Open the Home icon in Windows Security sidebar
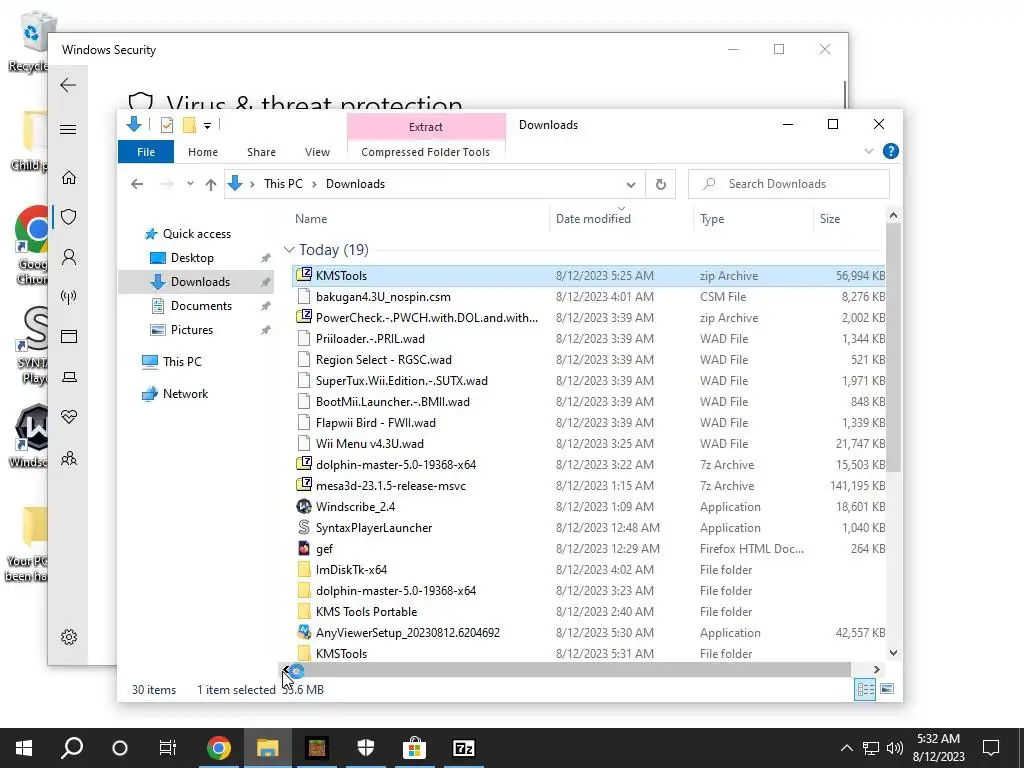Screen dimensions: 1024x768 pyautogui.click(x=69, y=178)
